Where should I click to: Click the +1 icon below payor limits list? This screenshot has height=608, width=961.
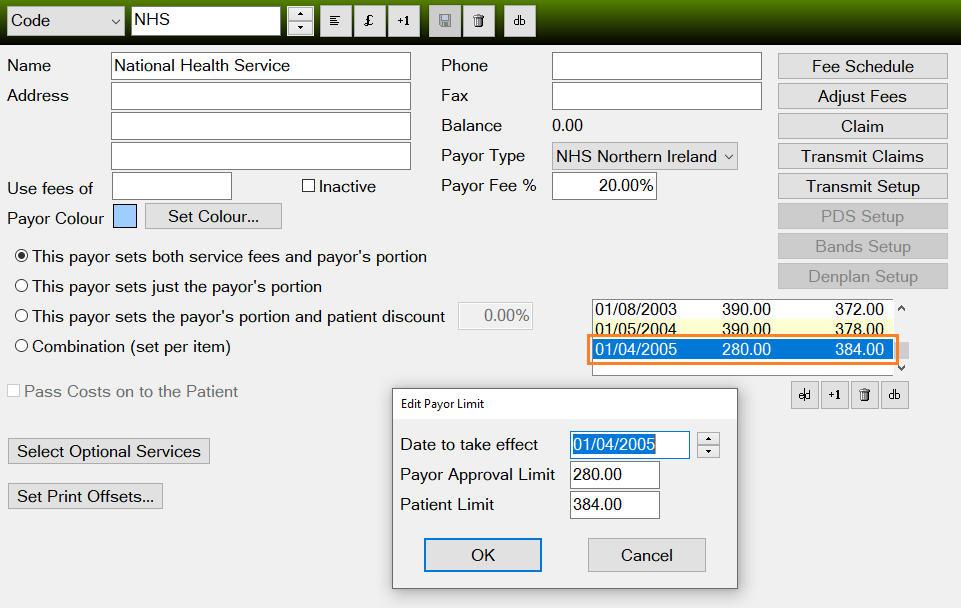(x=834, y=395)
